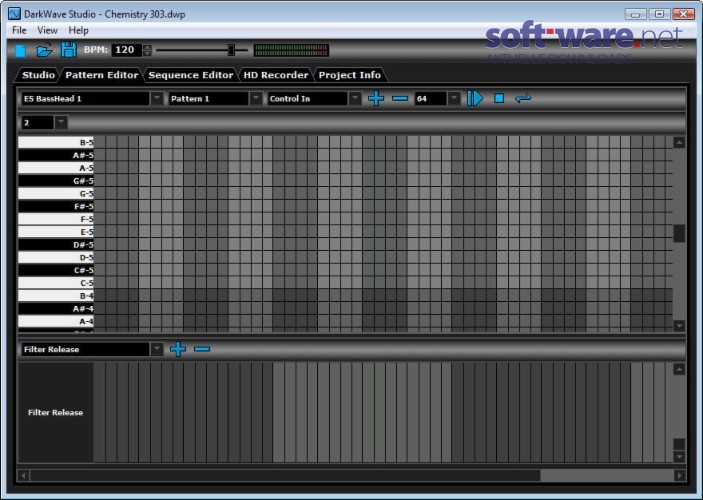Remove pattern with the top minus icon
Screen dimensions: 703x500
point(399,98)
